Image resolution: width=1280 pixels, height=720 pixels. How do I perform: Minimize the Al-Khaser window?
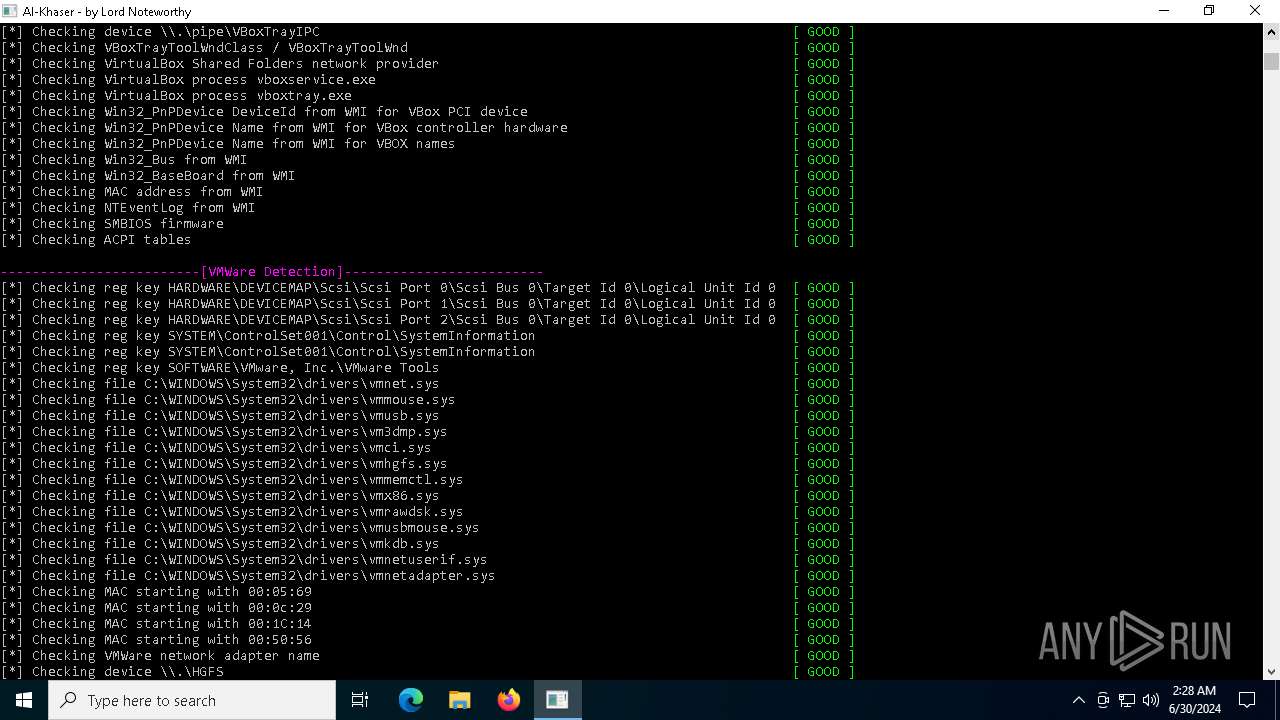[x=1164, y=11]
